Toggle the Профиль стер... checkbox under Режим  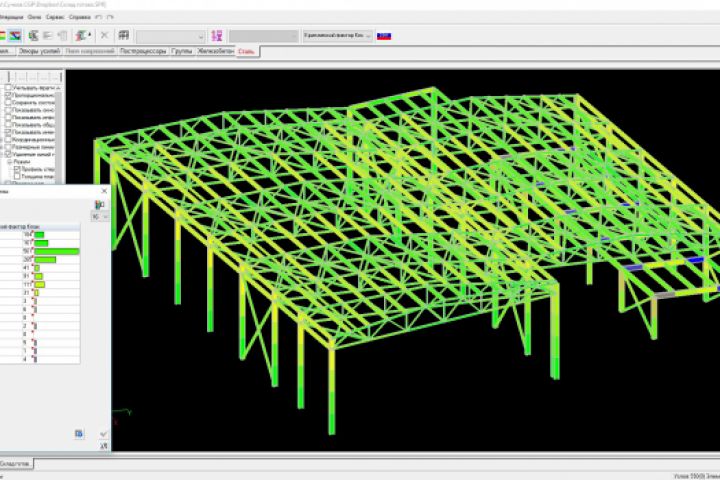17,169
